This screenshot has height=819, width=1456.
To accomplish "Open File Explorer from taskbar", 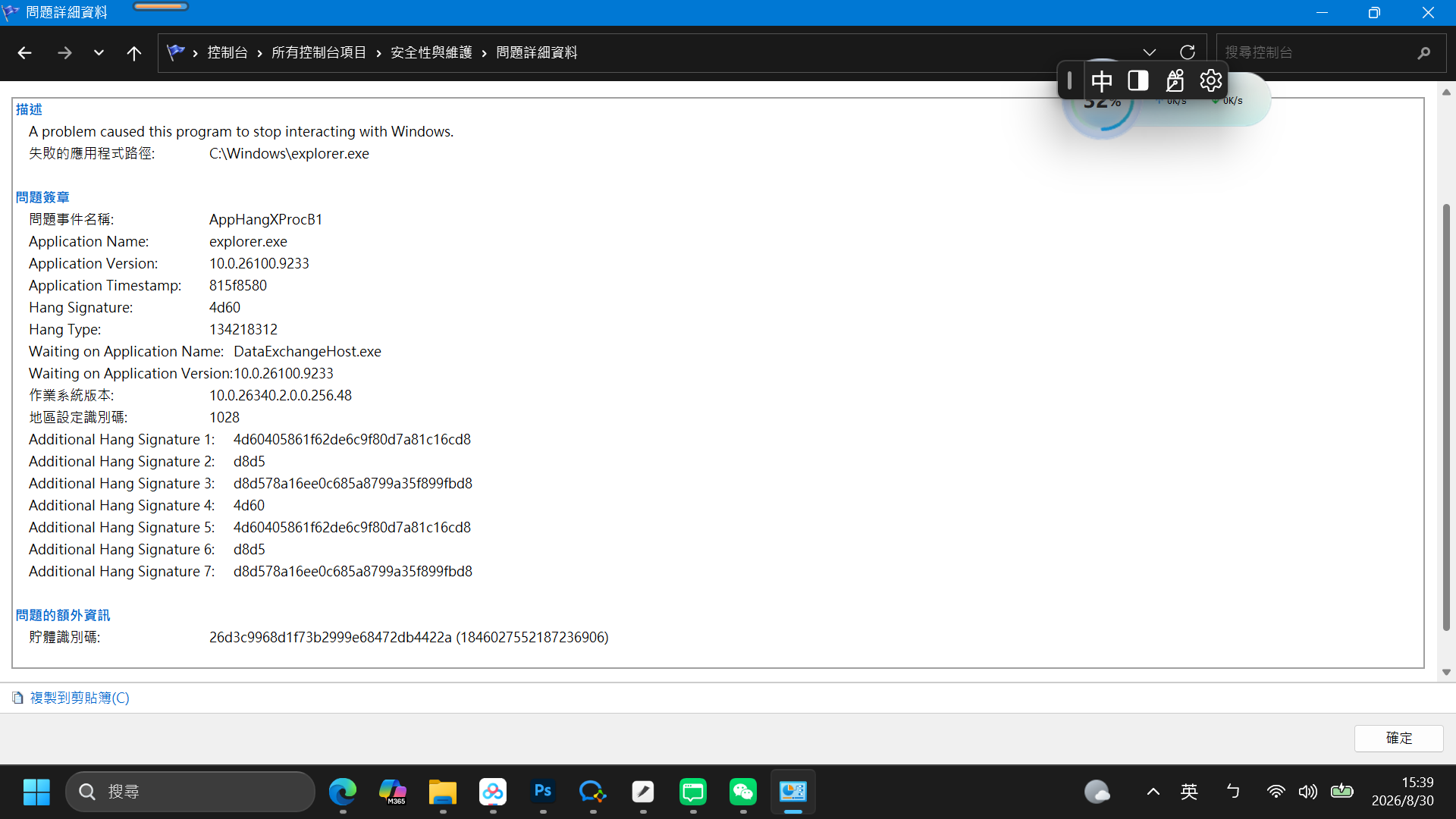I will click(442, 792).
